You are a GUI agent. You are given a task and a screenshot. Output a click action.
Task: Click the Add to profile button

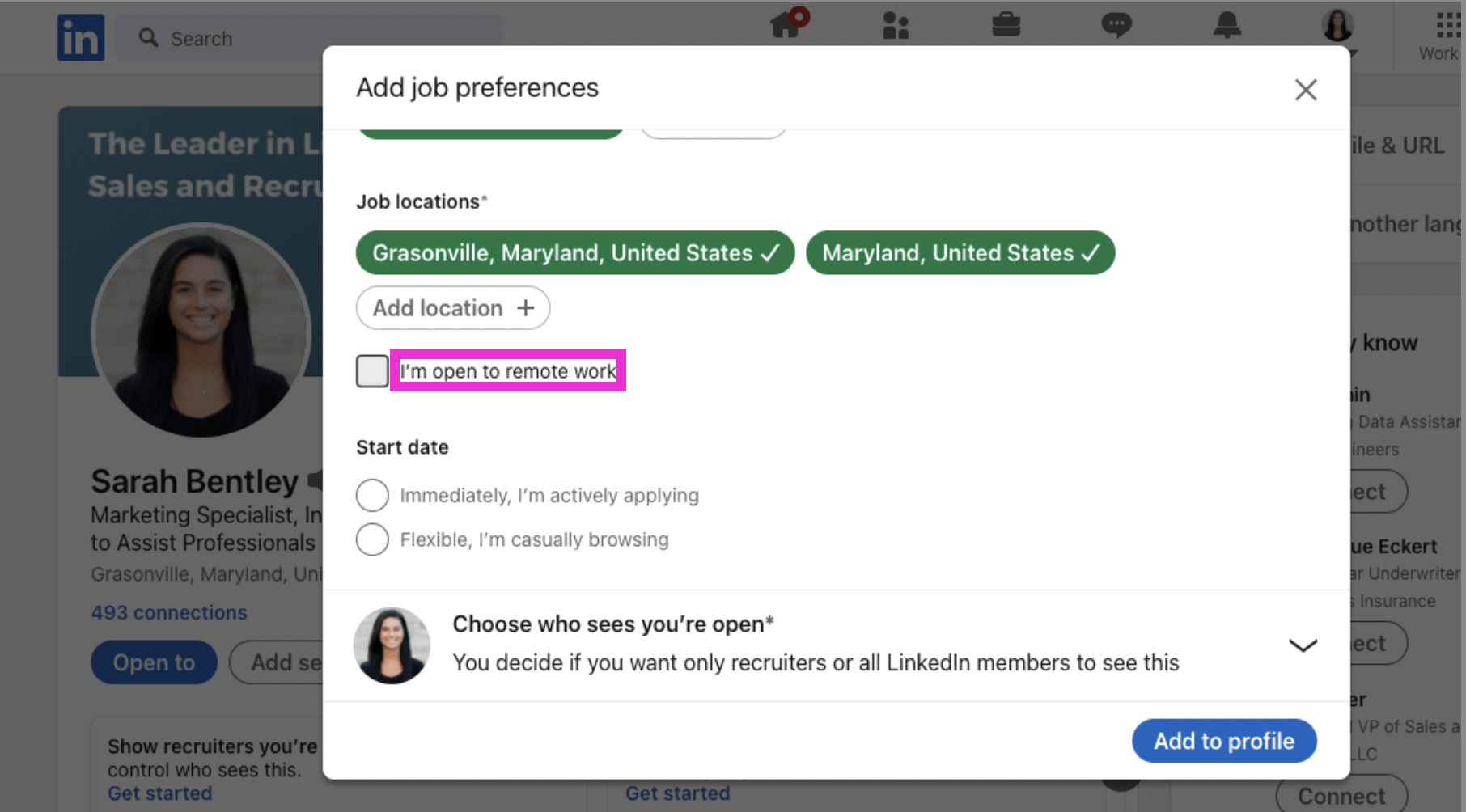click(1223, 740)
